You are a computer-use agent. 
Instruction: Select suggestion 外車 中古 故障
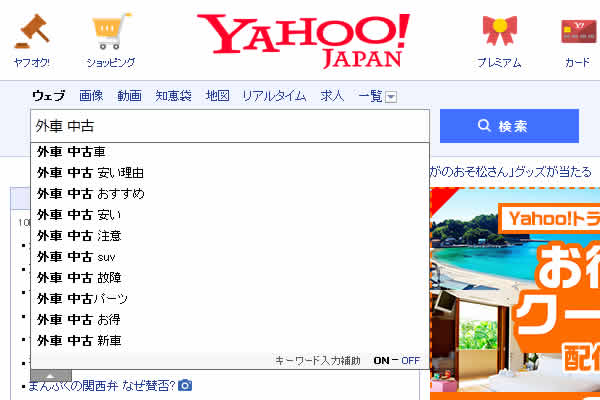click(x=80, y=277)
